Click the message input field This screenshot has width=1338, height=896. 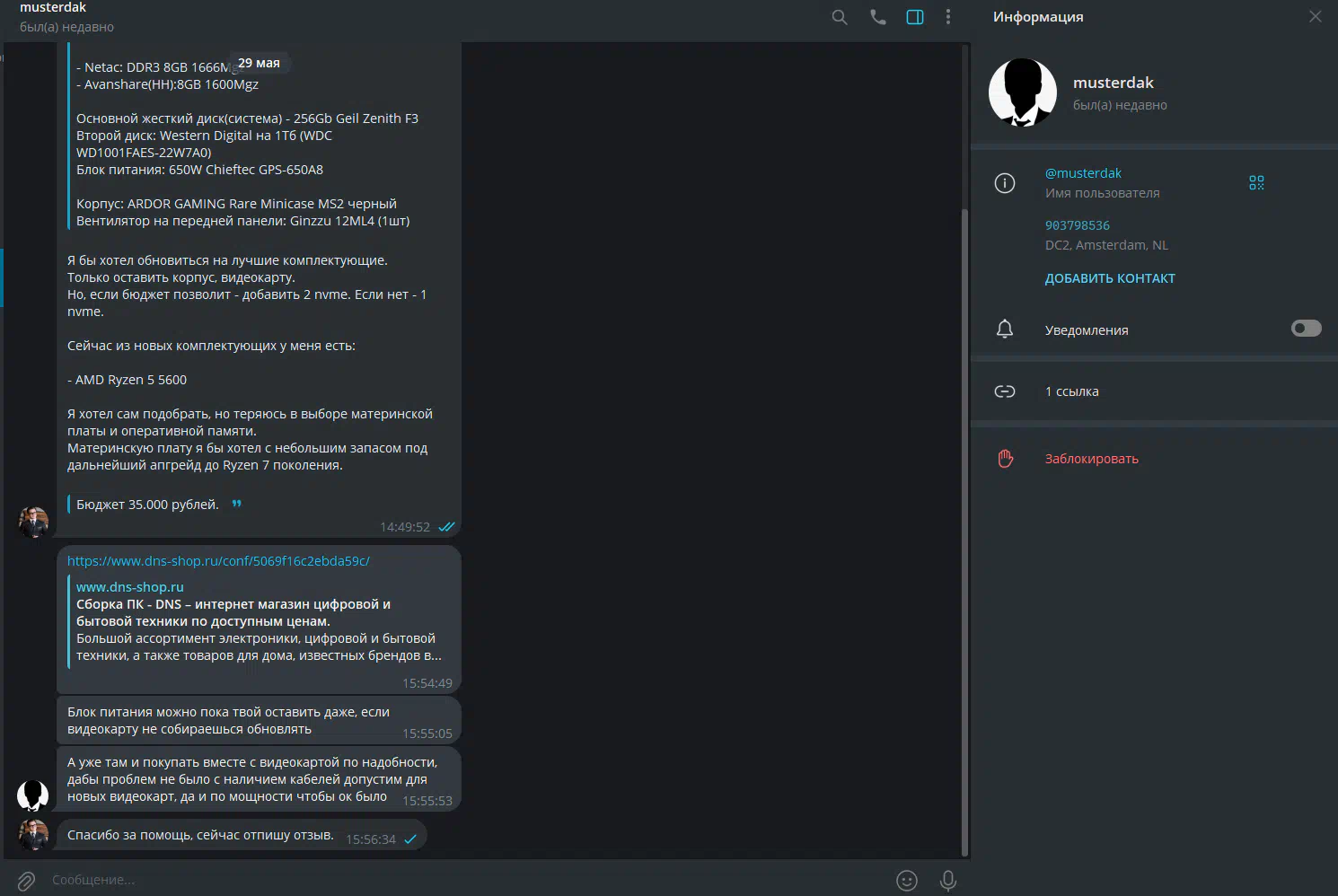[449, 880]
